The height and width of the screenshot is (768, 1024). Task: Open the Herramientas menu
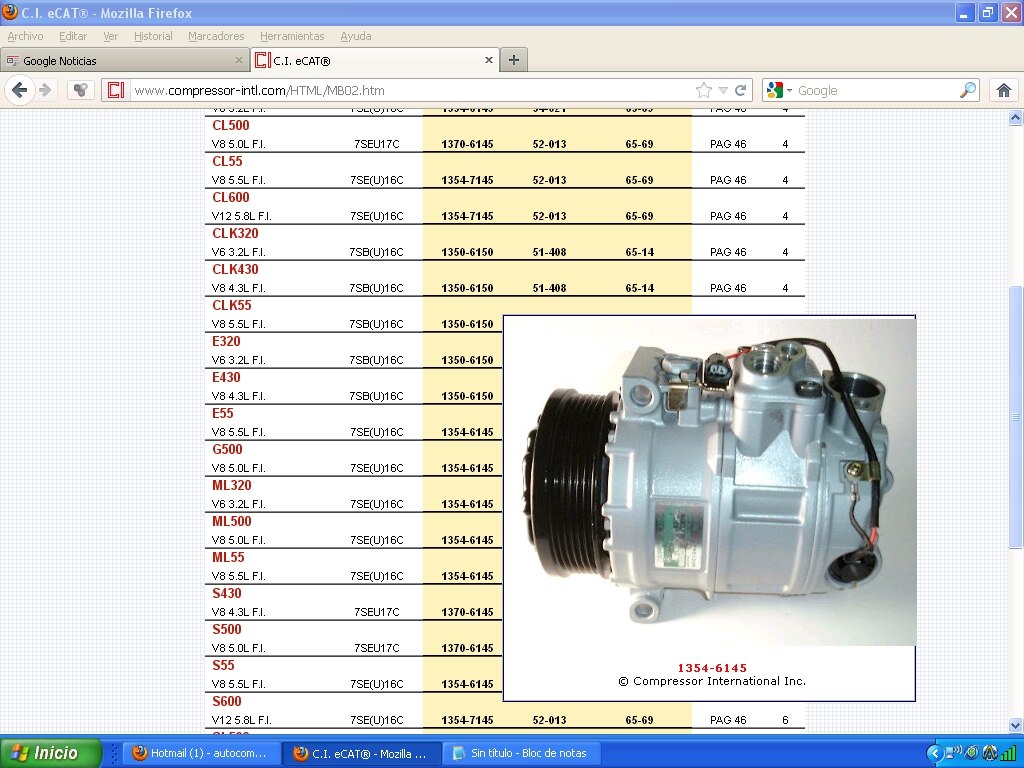pos(292,36)
